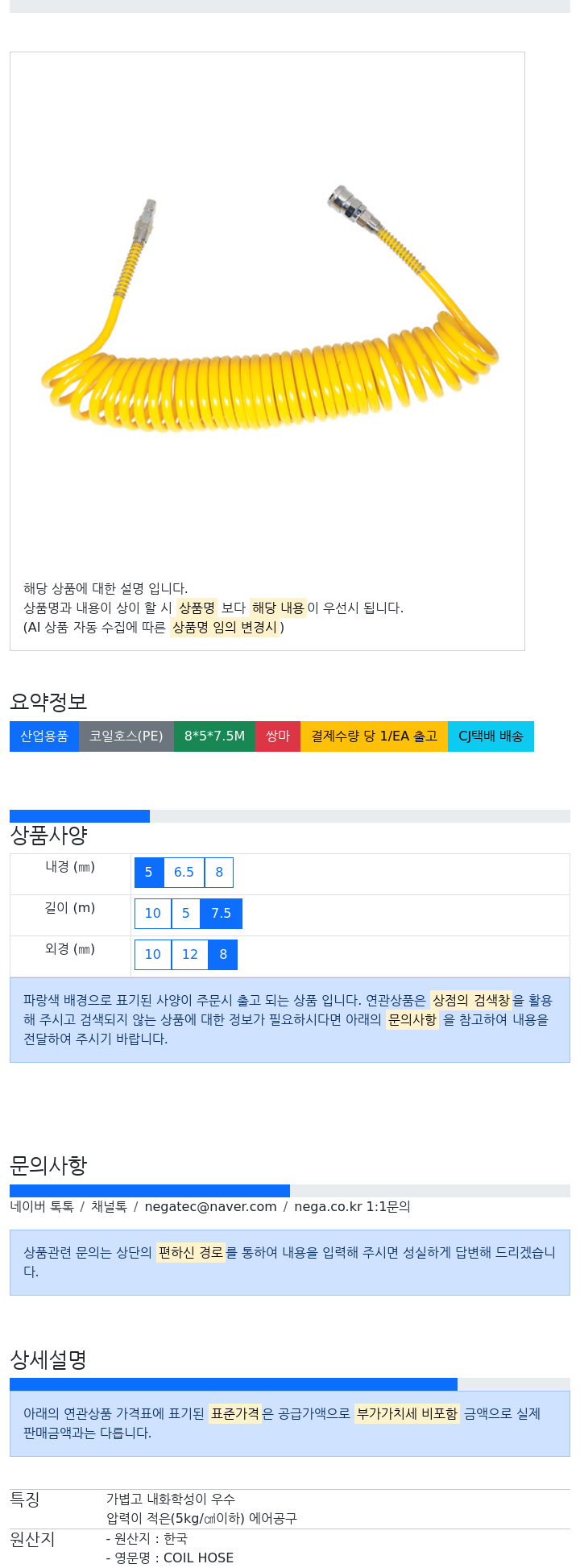Click the 코일호스(PE) gray tag
Screen dimensions: 580x1568
coord(126,736)
